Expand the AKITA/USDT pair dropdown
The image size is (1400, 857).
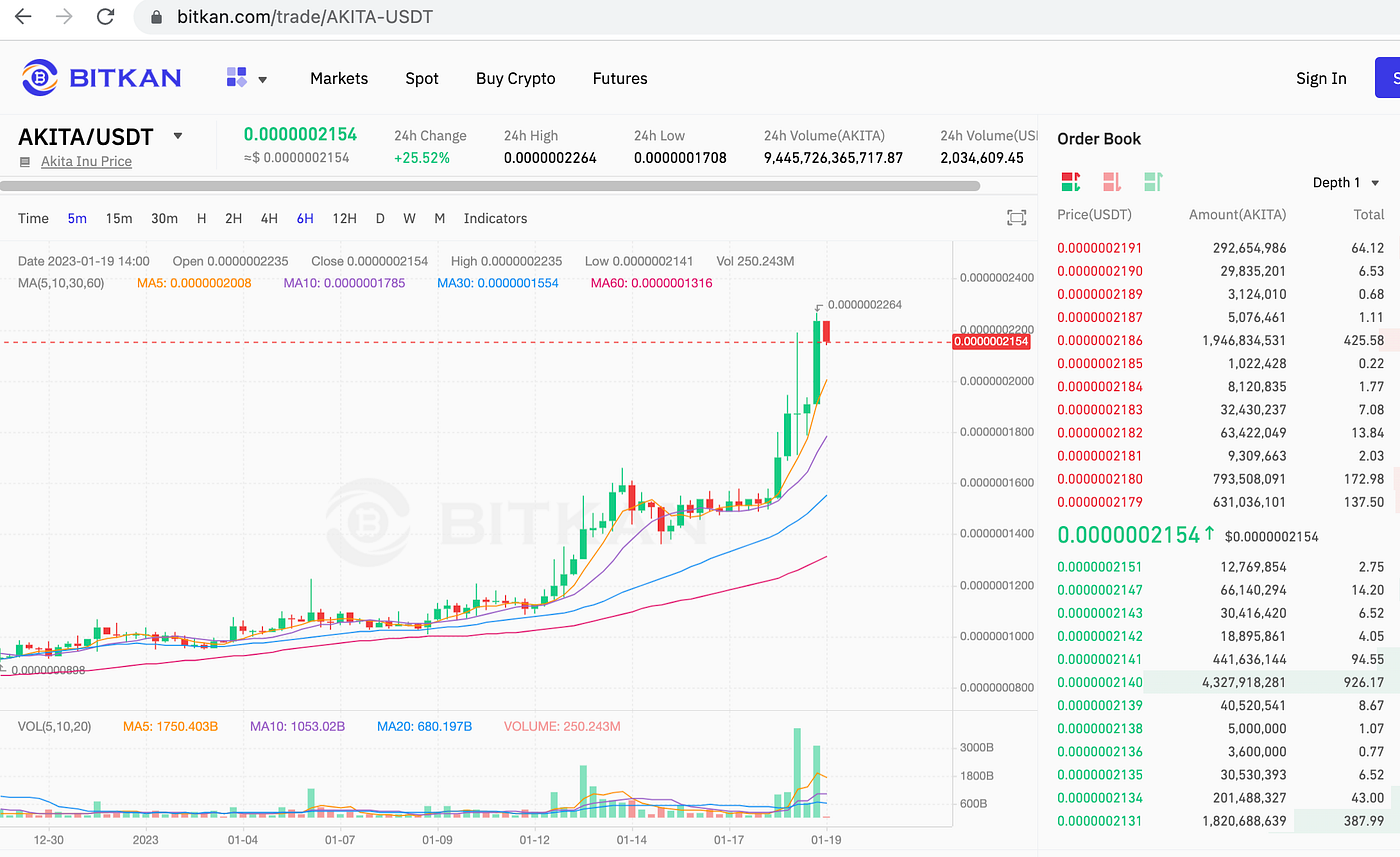pyautogui.click(x=178, y=136)
